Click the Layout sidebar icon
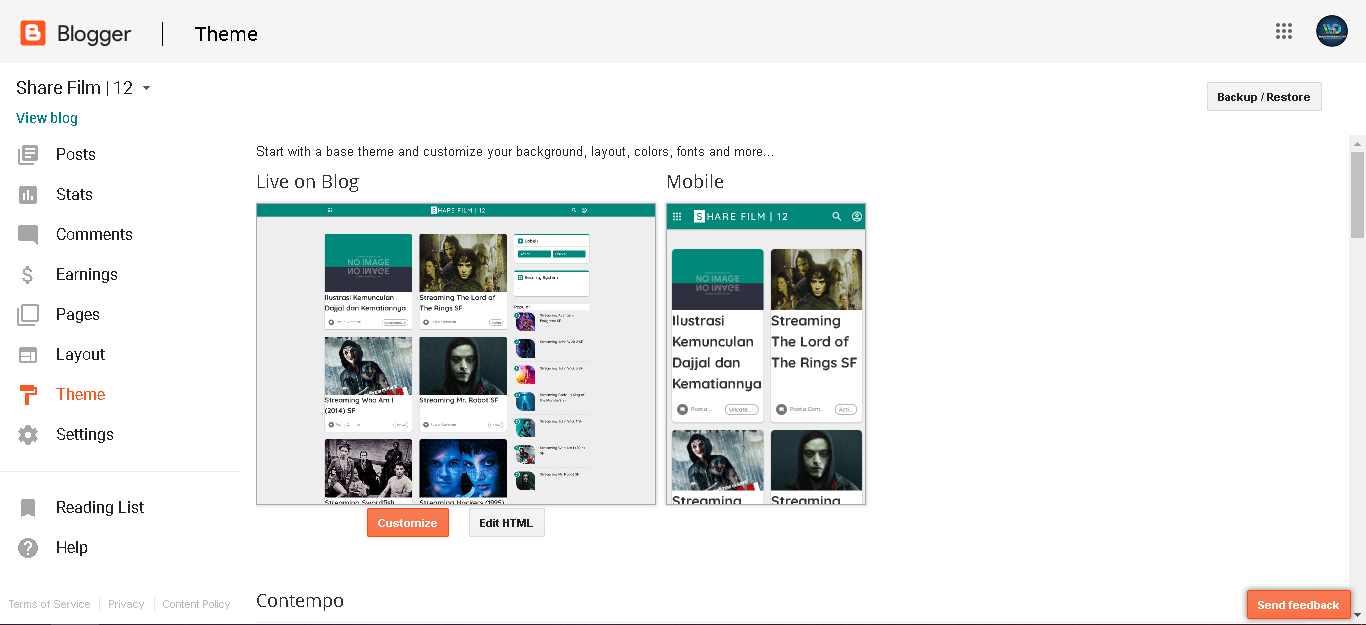This screenshot has height=625, width=1366. (x=28, y=354)
